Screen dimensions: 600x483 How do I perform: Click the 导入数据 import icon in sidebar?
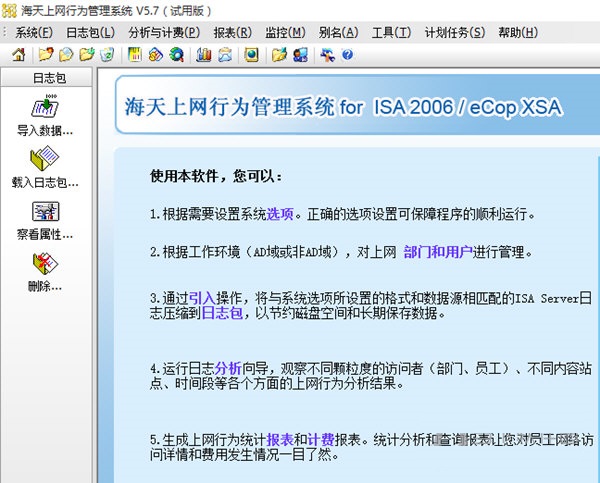45,106
